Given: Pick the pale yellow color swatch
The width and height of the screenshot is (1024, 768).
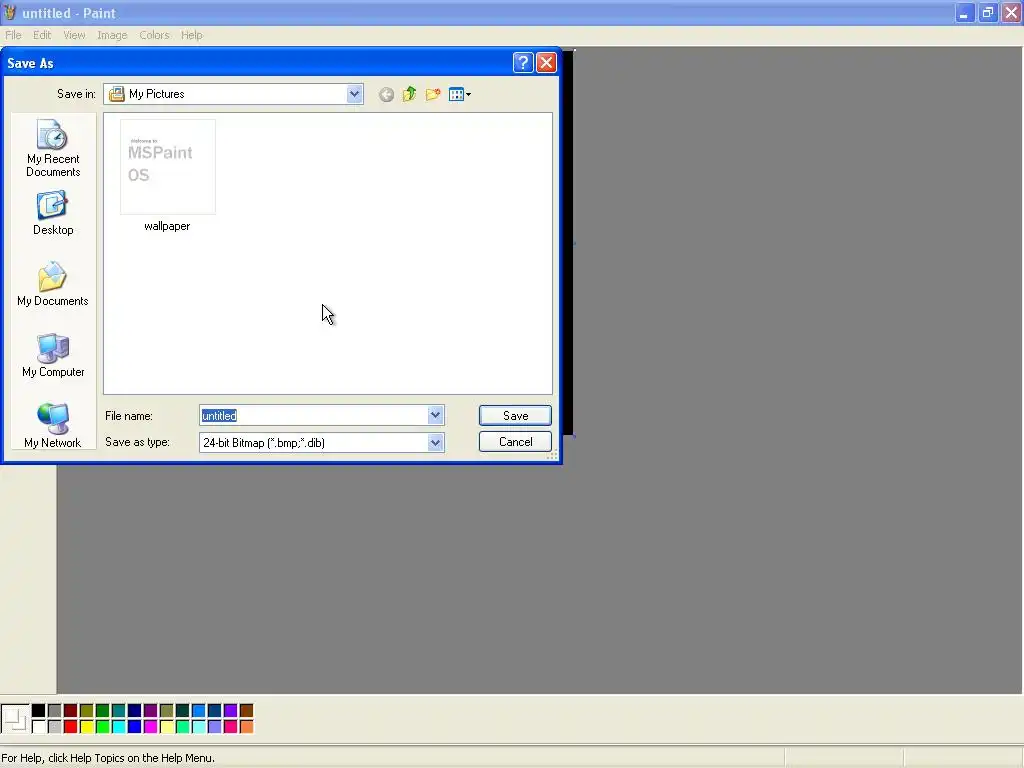Looking at the screenshot, I should coord(167,726).
